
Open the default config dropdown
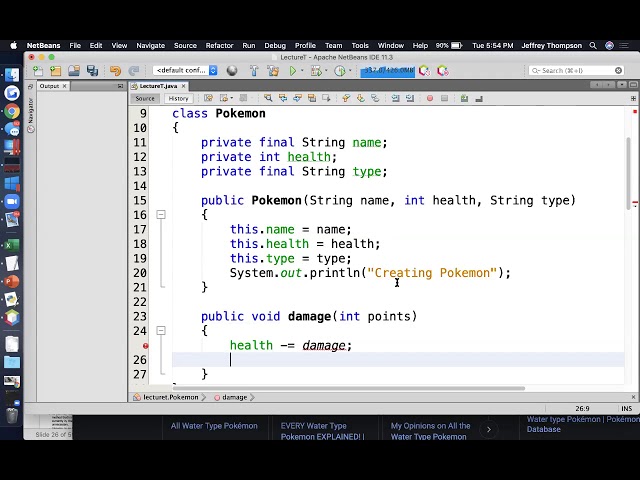[x=185, y=71]
